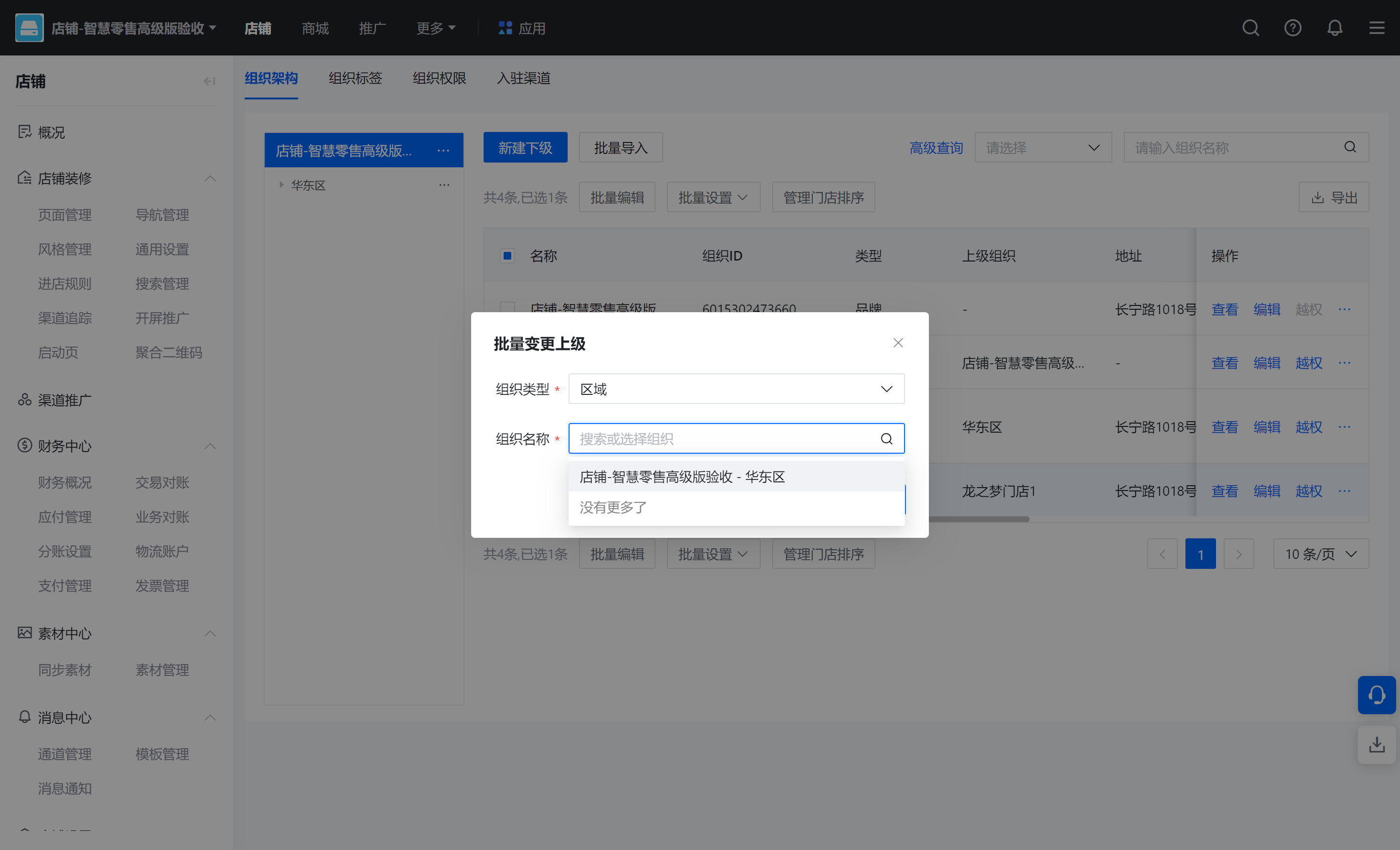Open the bottom 批量设置 dropdown
Screen dimensions: 1400x850
[x=713, y=554]
